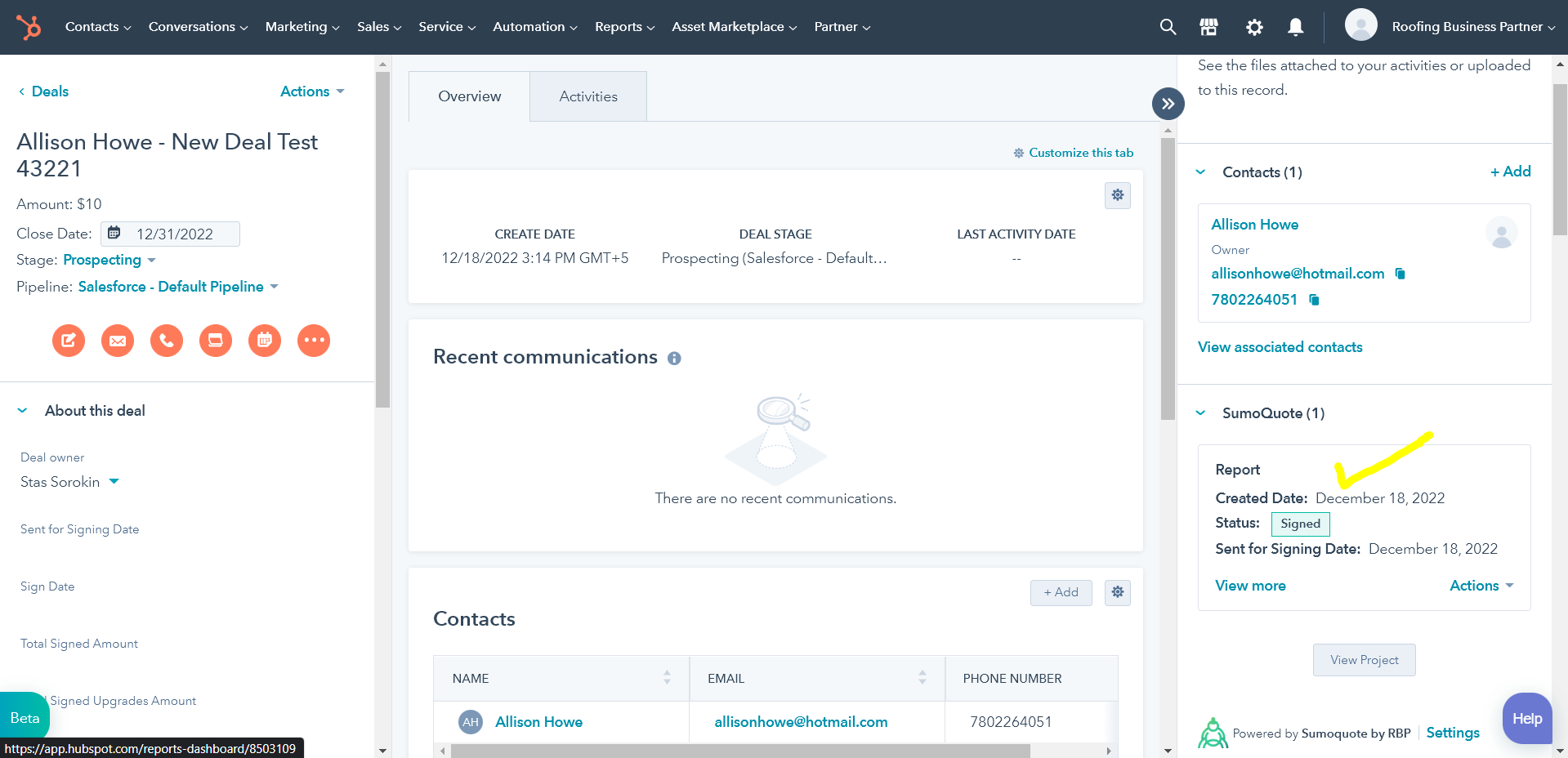Click the Close Date input field

point(170,234)
